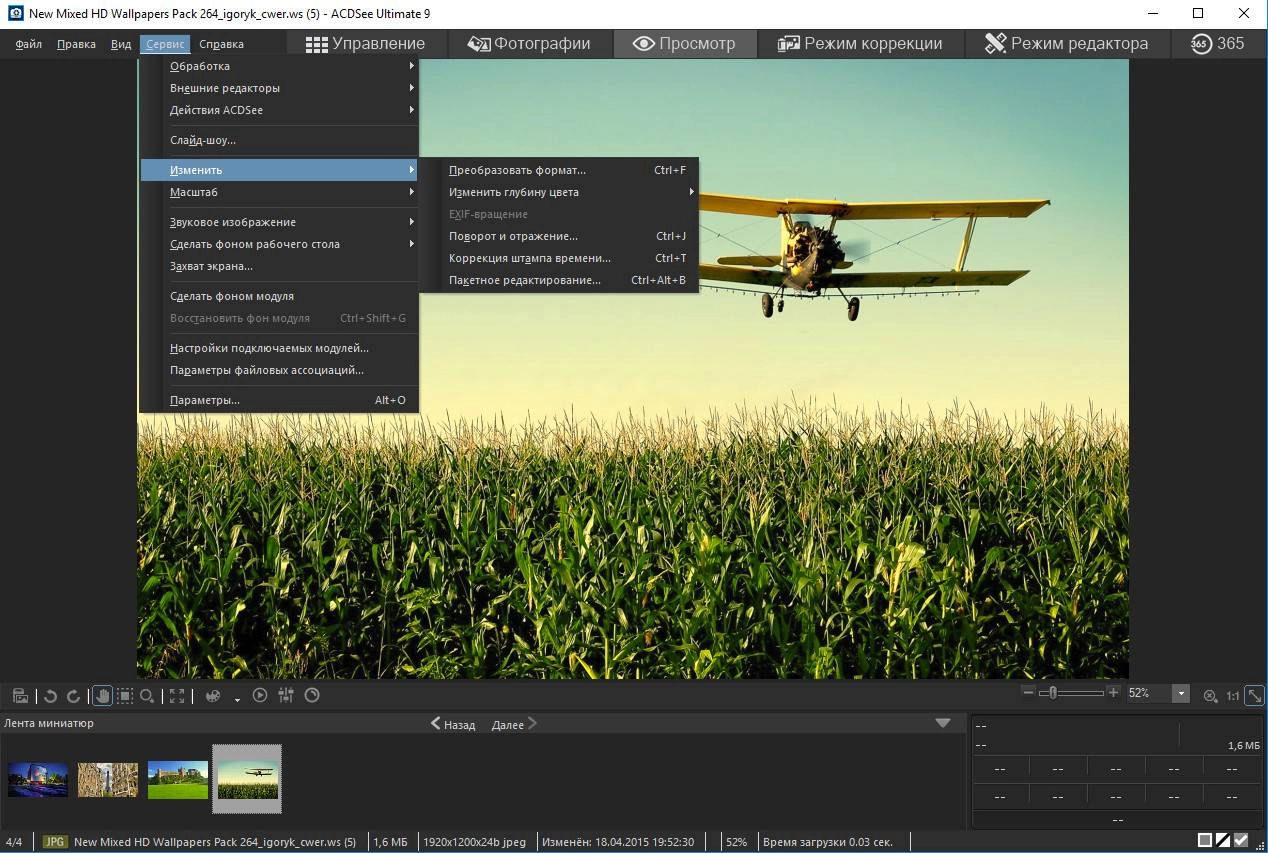Close the open Сервис menu
Screen dimensions: 1268x853
[164, 44]
